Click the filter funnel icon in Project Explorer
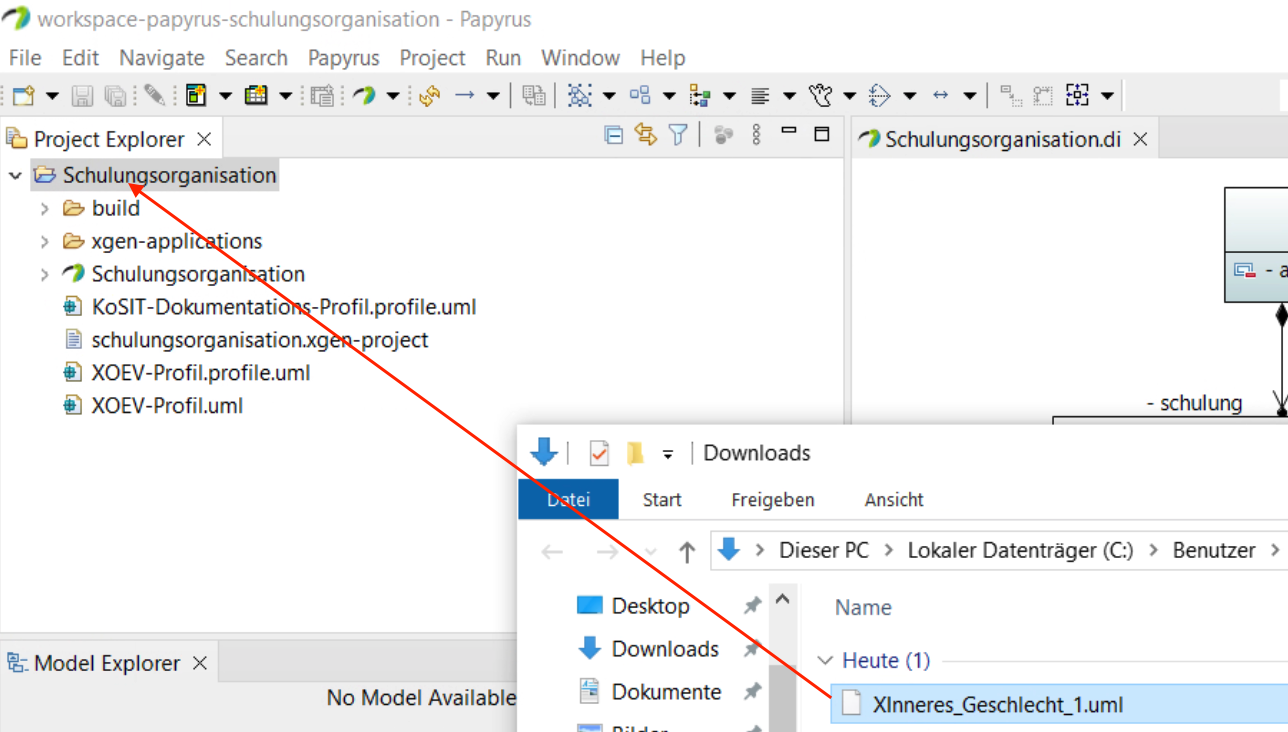1288x732 pixels. [678, 135]
